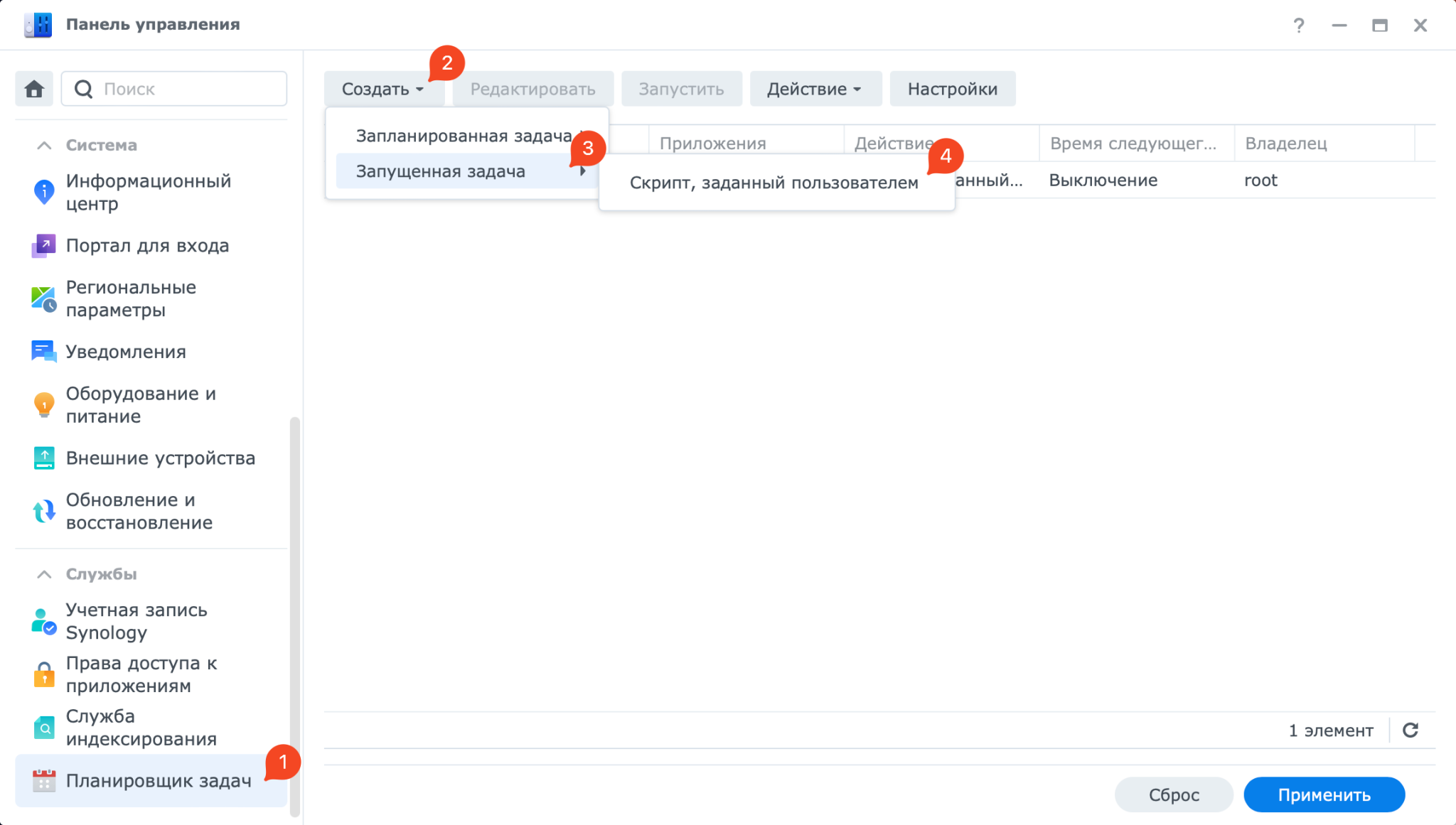Image resolution: width=1456 pixels, height=825 pixels.
Task: Open Служба индексирования page
Action: pyautogui.click(x=141, y=728)
